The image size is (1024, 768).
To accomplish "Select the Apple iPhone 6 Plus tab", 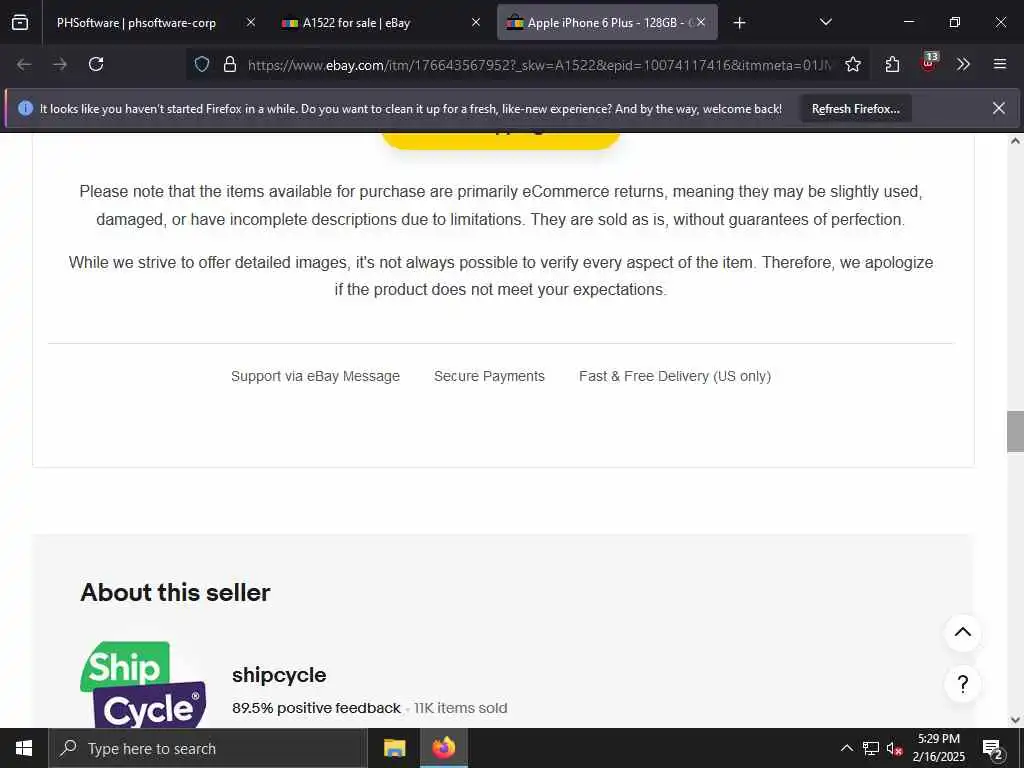I will [607, 22].
